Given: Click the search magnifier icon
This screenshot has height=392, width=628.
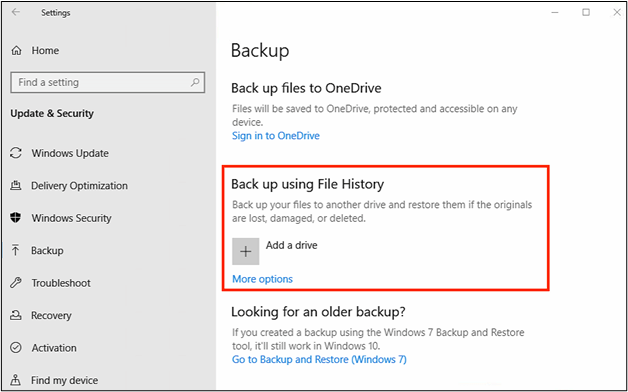Looking at the screenshot, I should (x=195, y=82).
